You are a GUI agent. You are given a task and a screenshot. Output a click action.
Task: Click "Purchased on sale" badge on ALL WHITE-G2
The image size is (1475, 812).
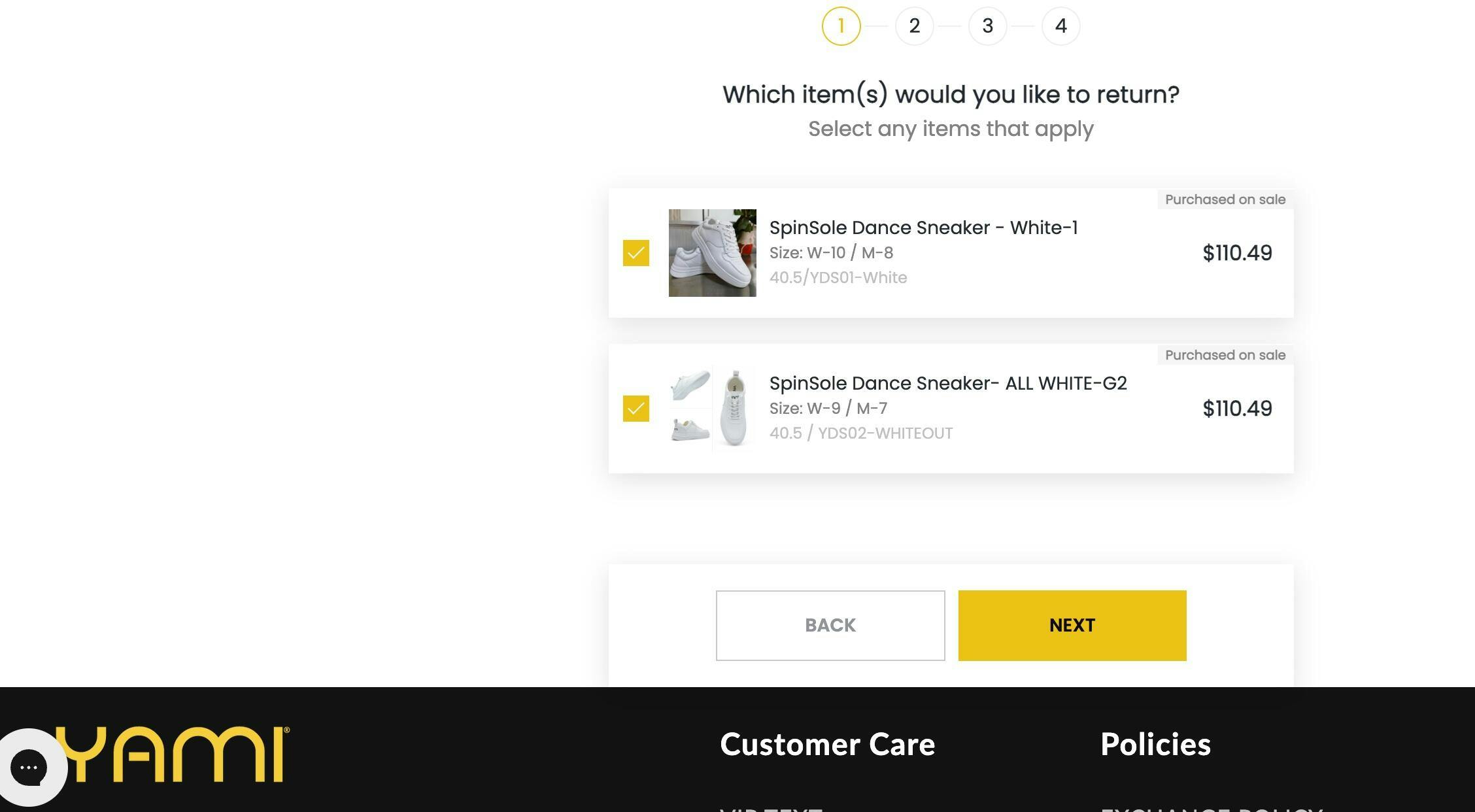[1225, 355]
